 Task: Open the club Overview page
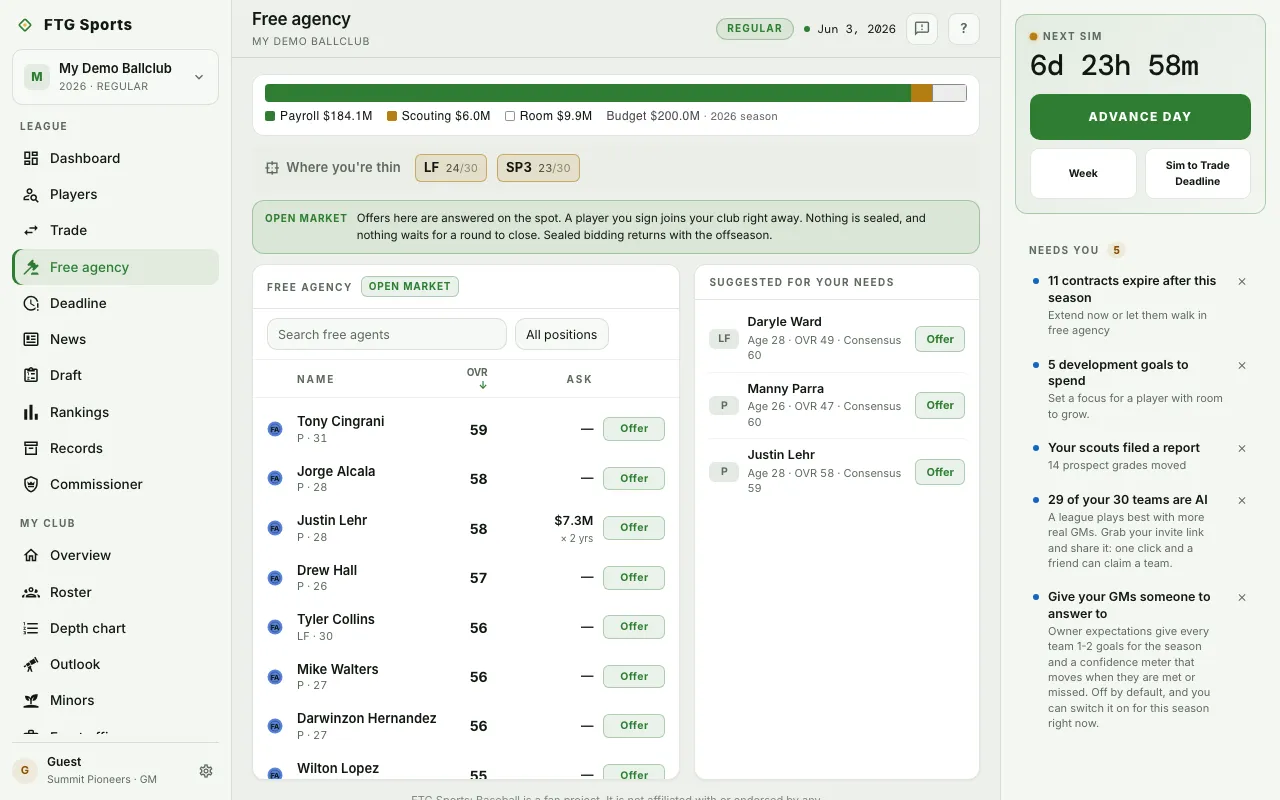pyautogui.click(x=115, y=555)
